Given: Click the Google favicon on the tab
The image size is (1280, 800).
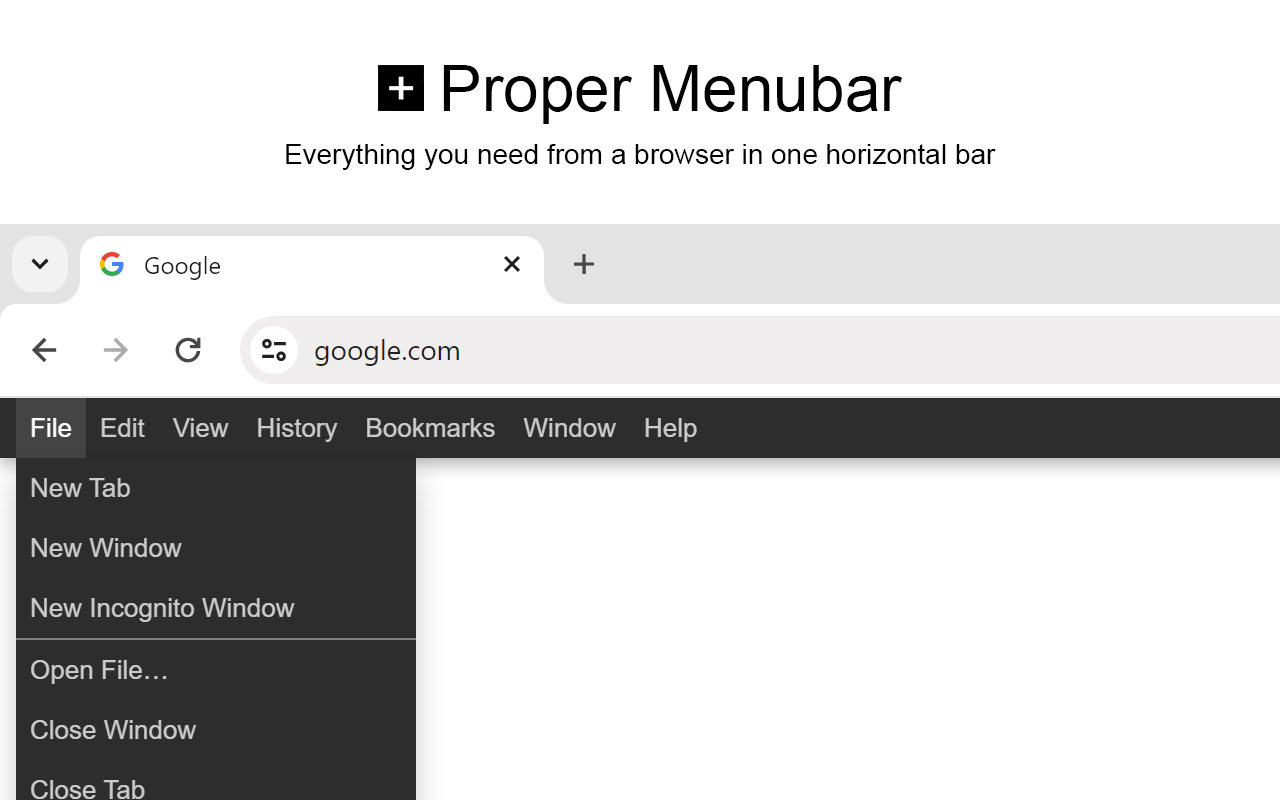Looking at the screenshot, I should tap(111, 264).
